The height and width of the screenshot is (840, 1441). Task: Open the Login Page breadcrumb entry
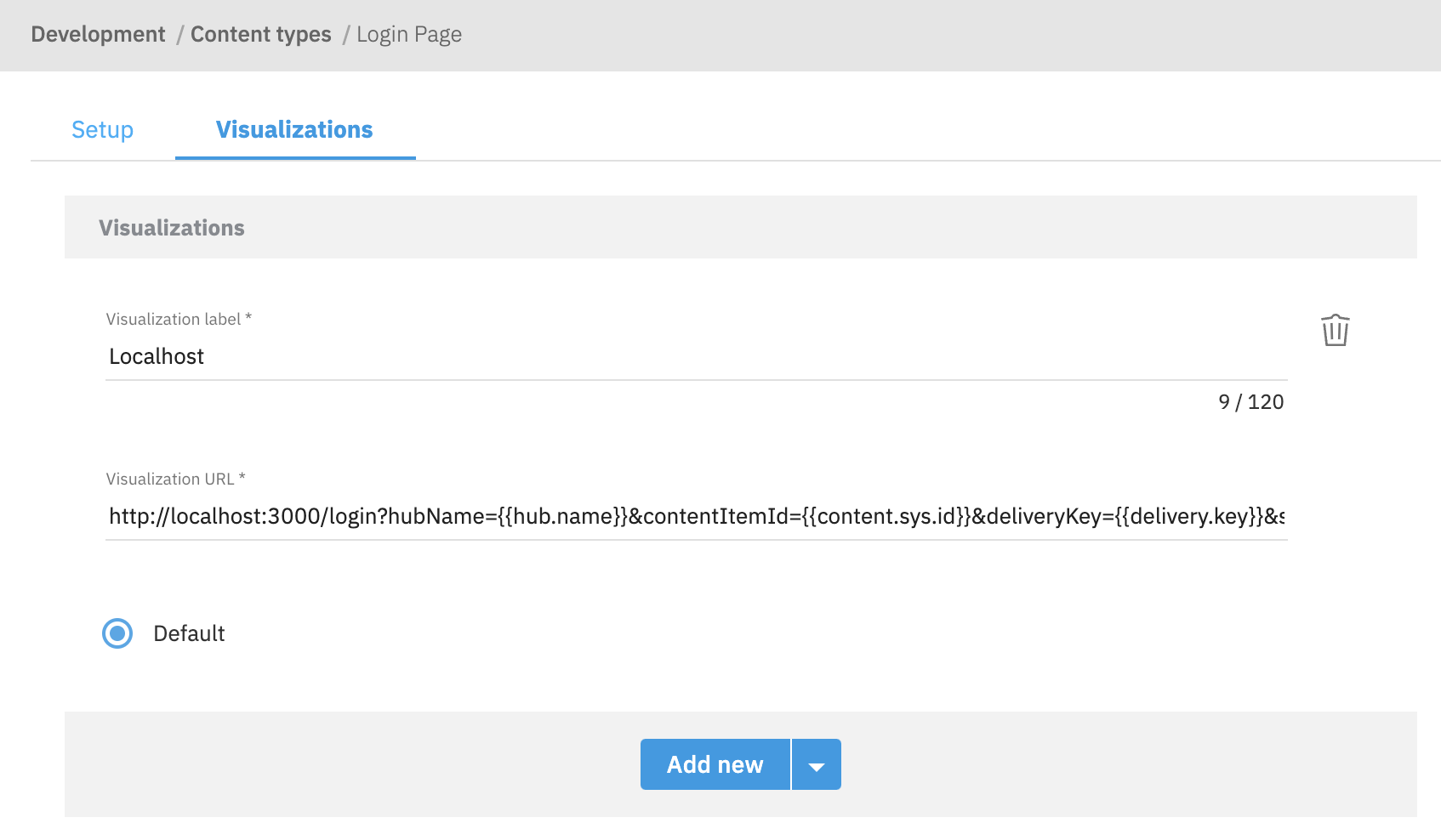click(x=409, y=34)
